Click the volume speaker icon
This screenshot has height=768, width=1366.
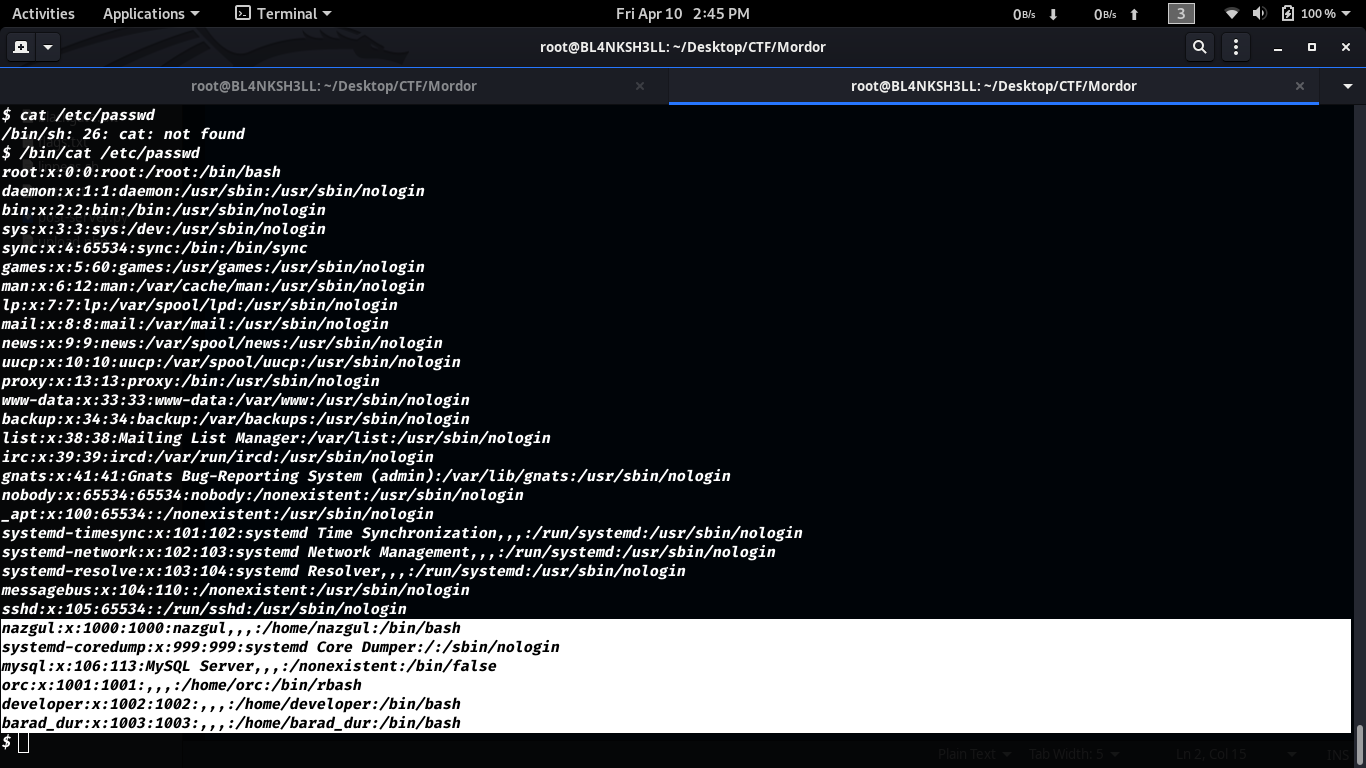[x=1259, y=14]
